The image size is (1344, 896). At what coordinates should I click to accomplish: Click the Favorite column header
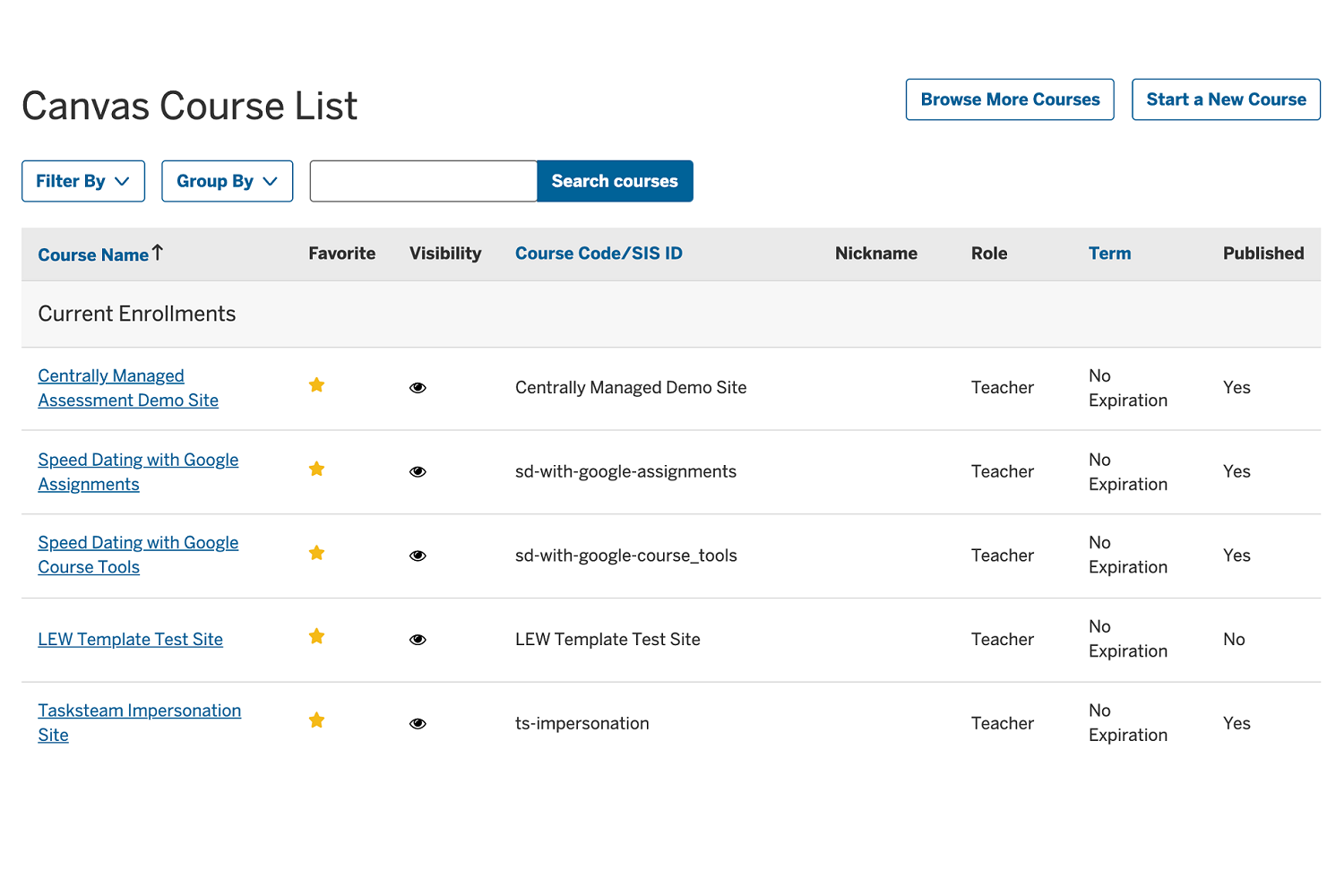click(342, 254)
